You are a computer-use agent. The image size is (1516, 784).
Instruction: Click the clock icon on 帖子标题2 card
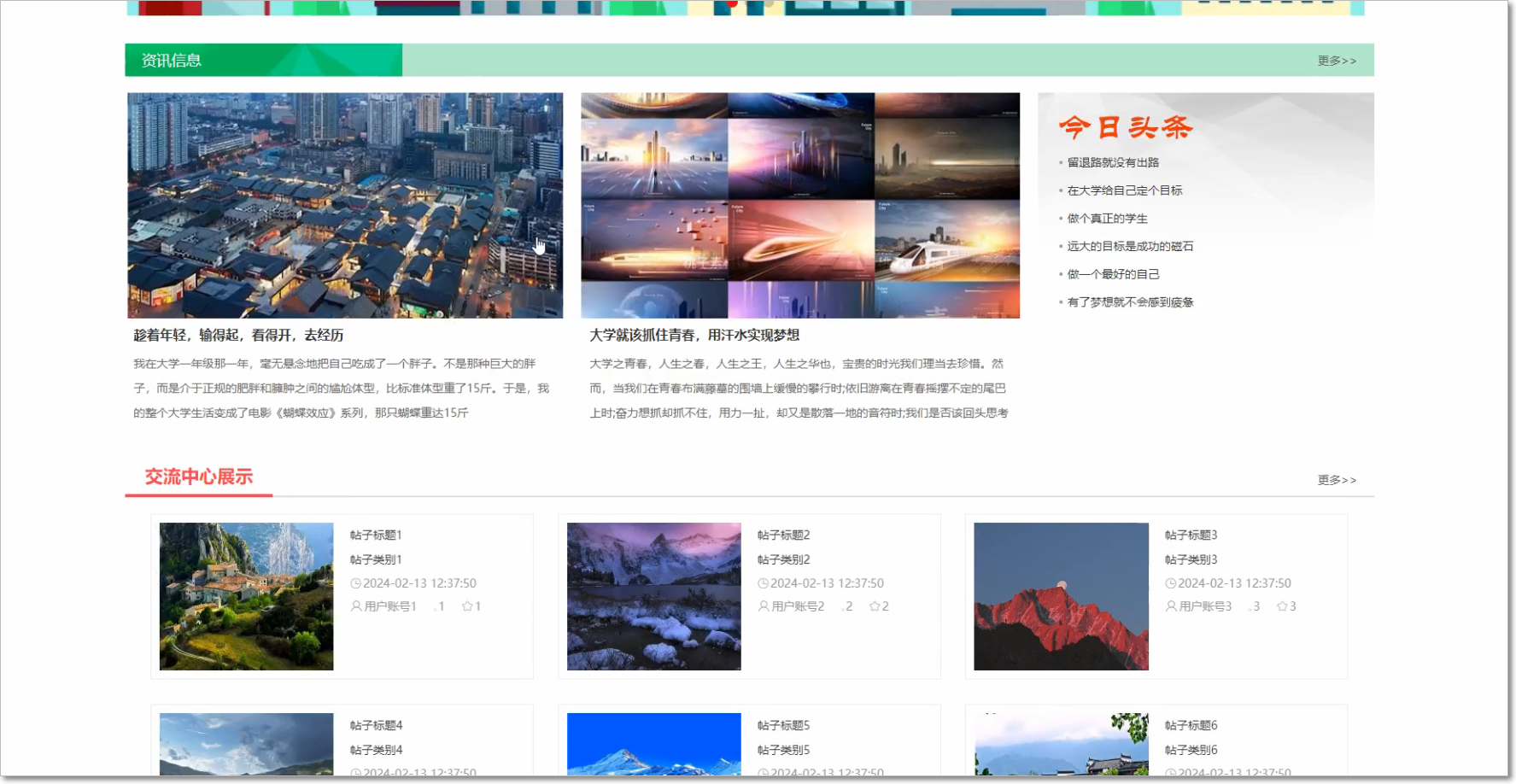pos(763,583)
